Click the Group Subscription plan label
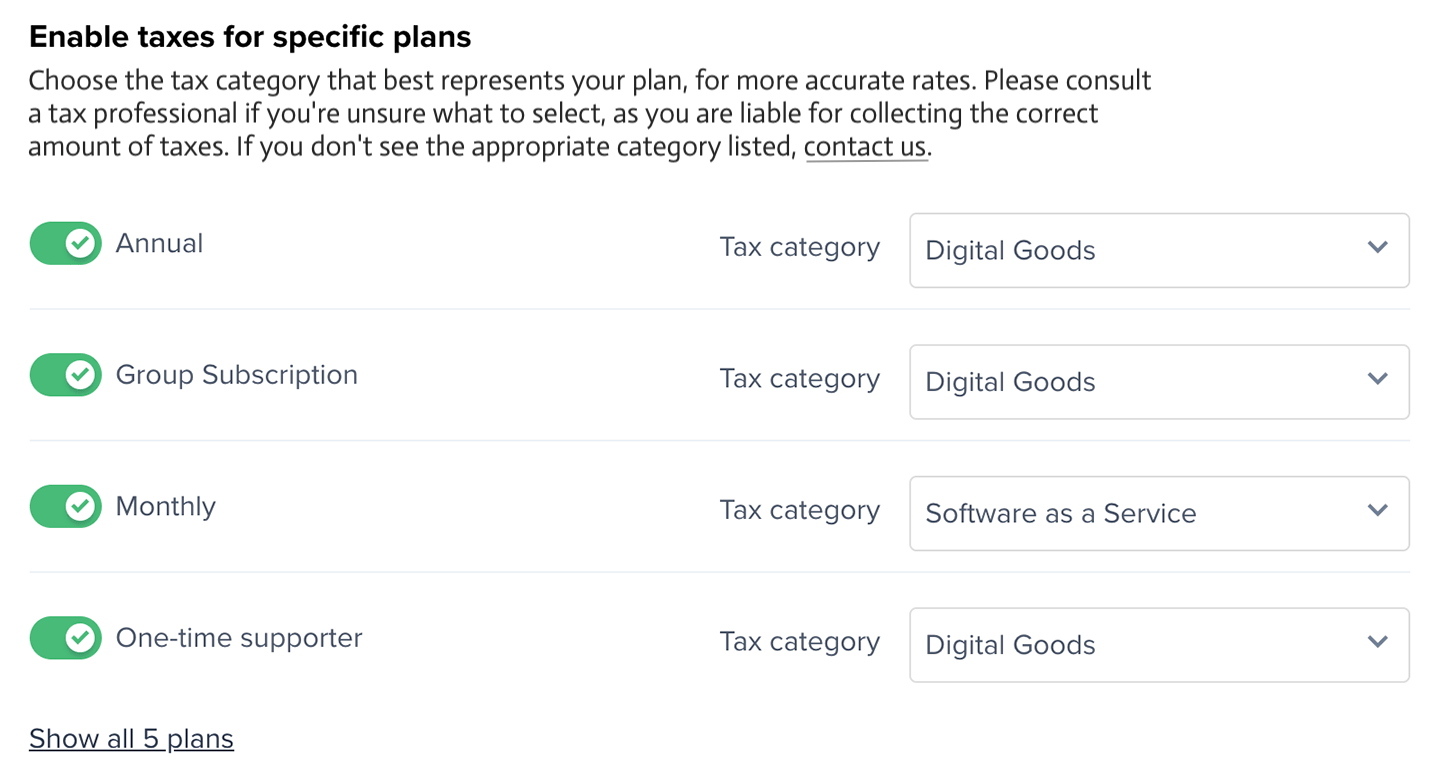Screen dimensions: 1440x782 click(x=236, y=375)
